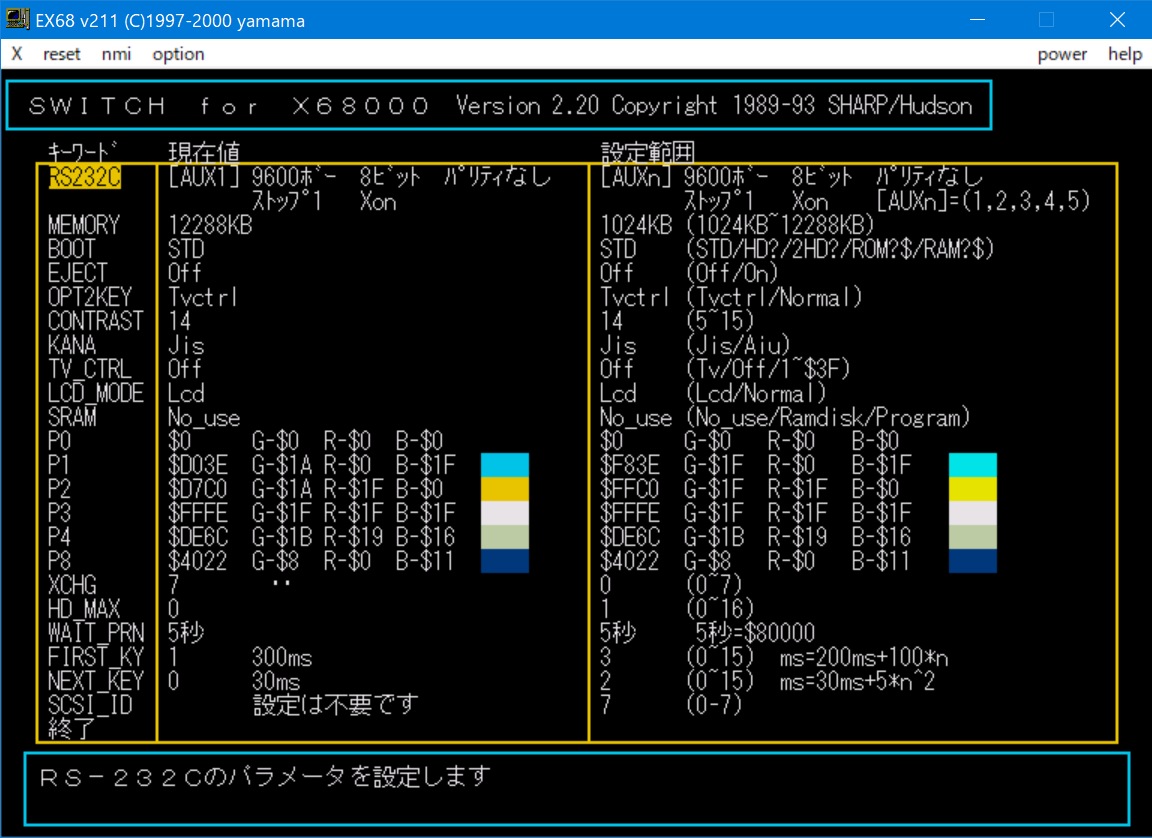The width and height of the screenshot is (1152, 838).
Task: Close the EX68 window
Action: click(1117, 20)
